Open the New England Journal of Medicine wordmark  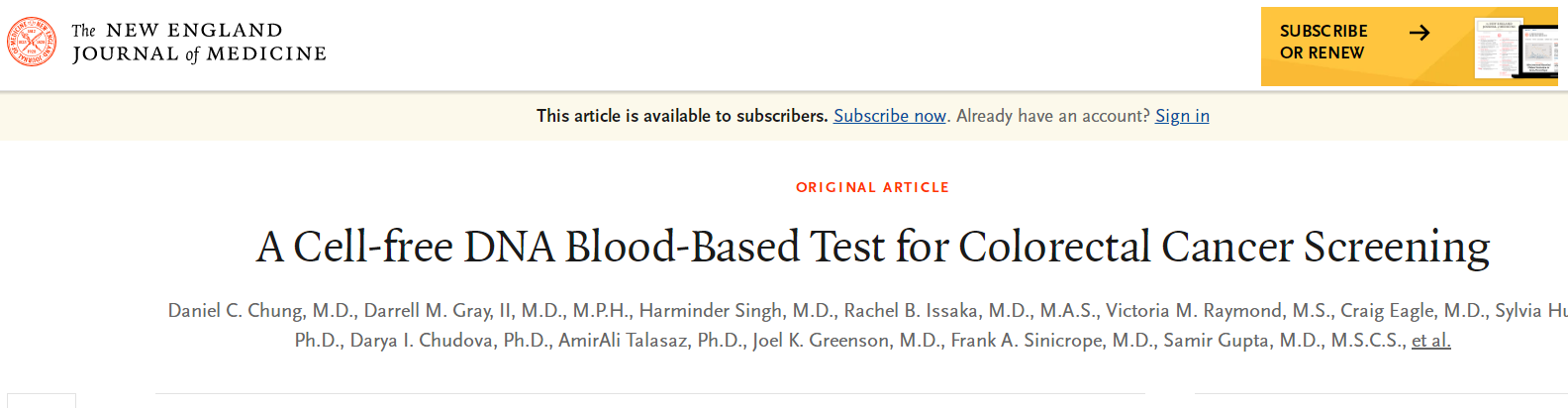click(199, 43)
